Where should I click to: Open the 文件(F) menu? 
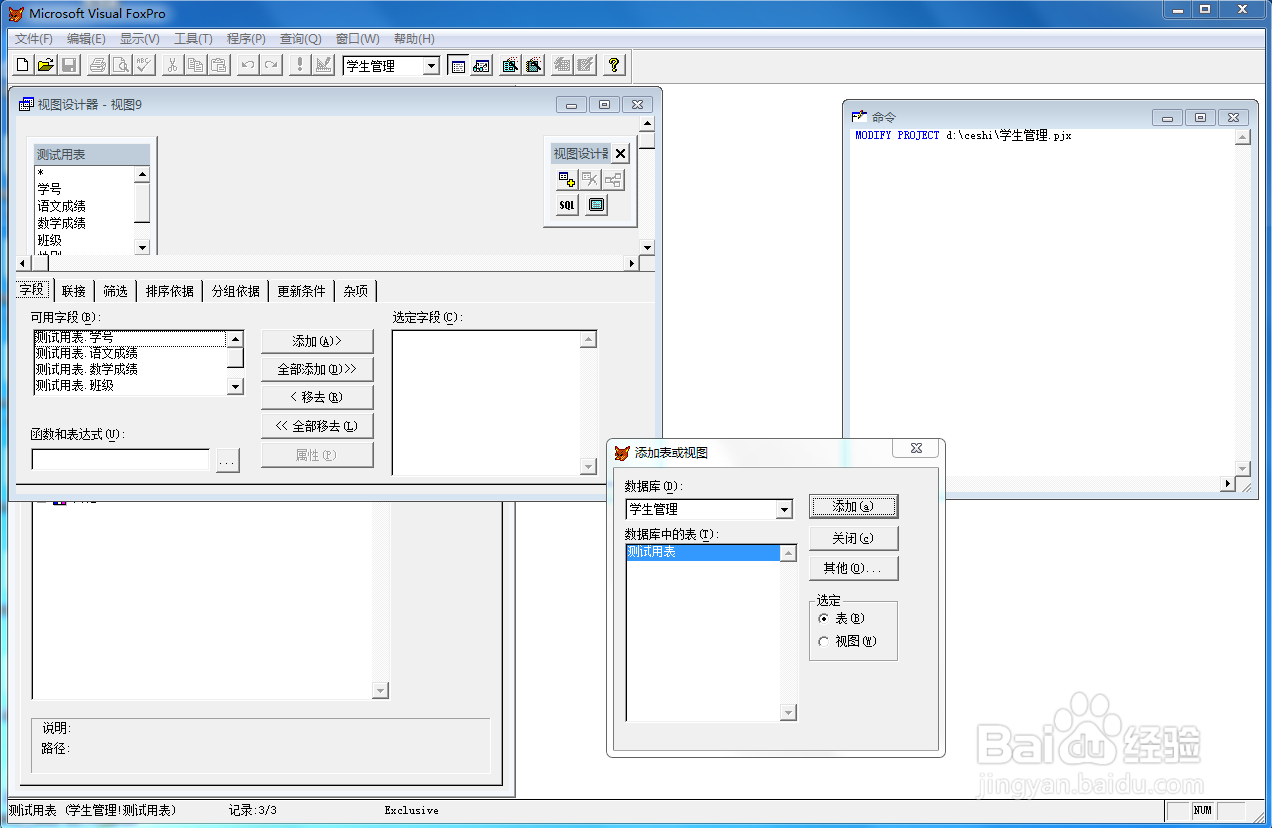(34, 39)
